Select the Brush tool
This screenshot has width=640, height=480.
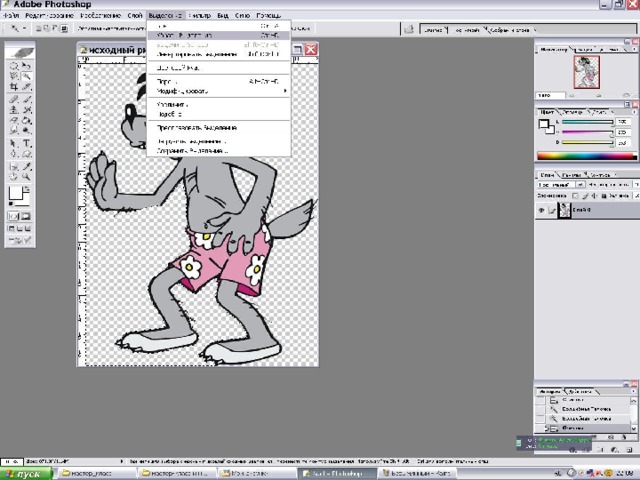pyautogui.click(x=26, y=99)
